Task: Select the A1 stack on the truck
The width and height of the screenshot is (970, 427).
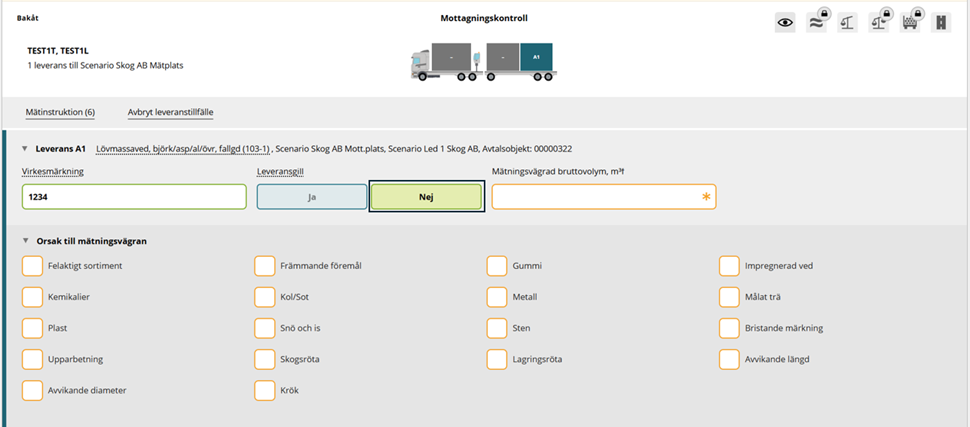Action: pyautogui.click(x=536, y=57)
